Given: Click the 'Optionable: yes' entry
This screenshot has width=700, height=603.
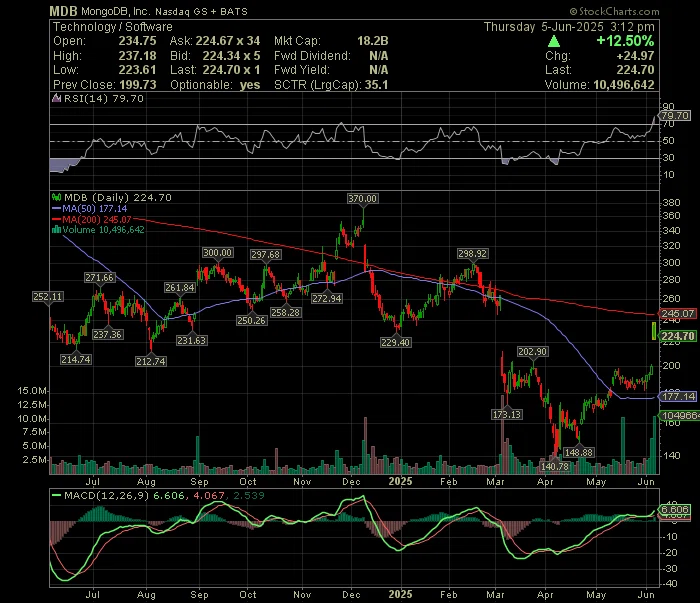Looking at the screenshot, I should tap(215, 85).
